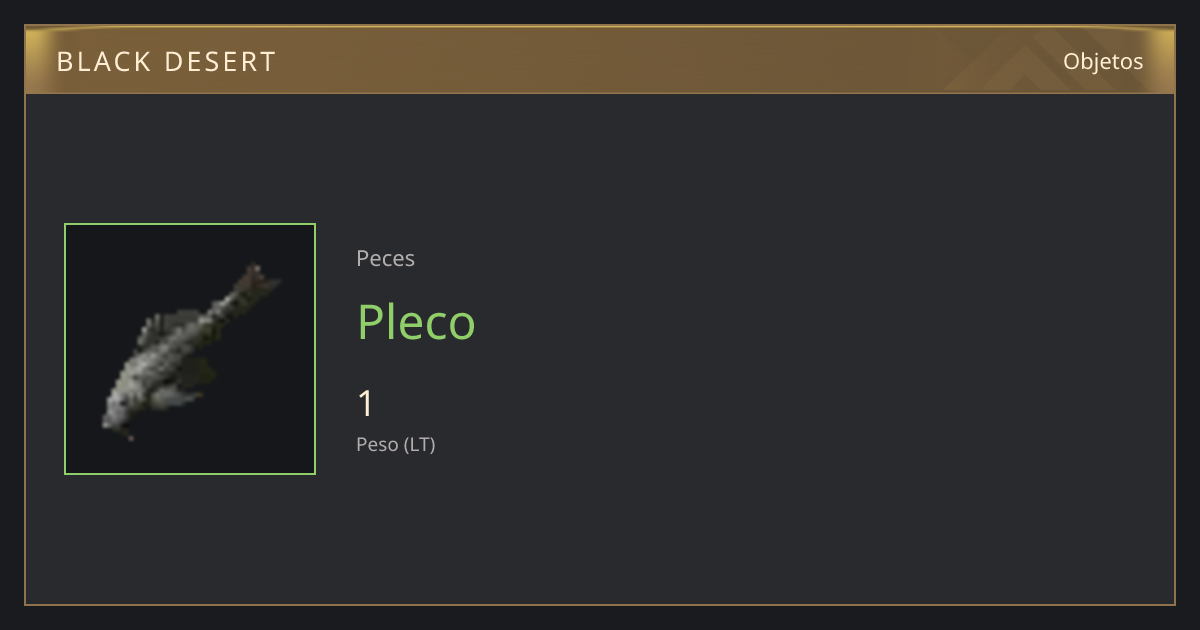Click the golden header banner center

[x=600, y=60]
